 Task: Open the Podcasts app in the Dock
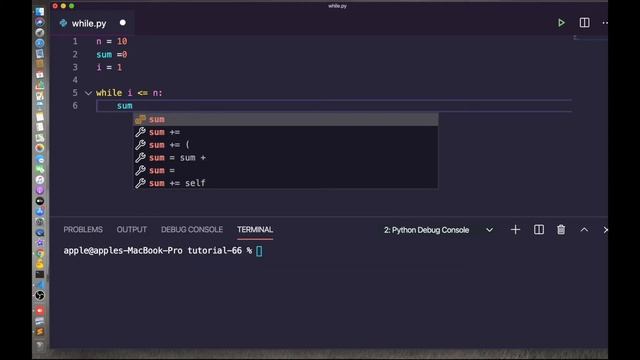40,190
